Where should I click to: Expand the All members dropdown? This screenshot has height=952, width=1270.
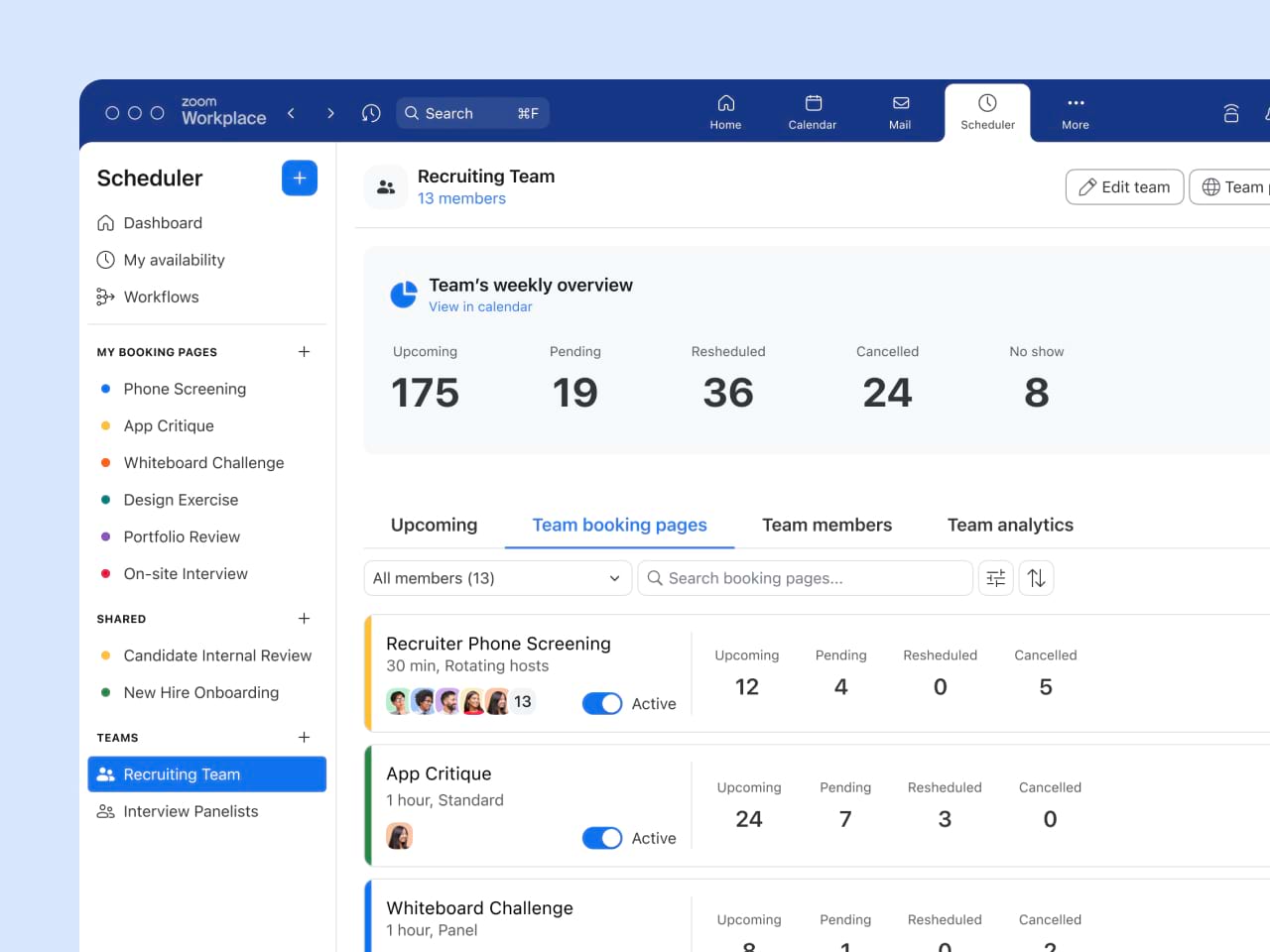[497, 578]
